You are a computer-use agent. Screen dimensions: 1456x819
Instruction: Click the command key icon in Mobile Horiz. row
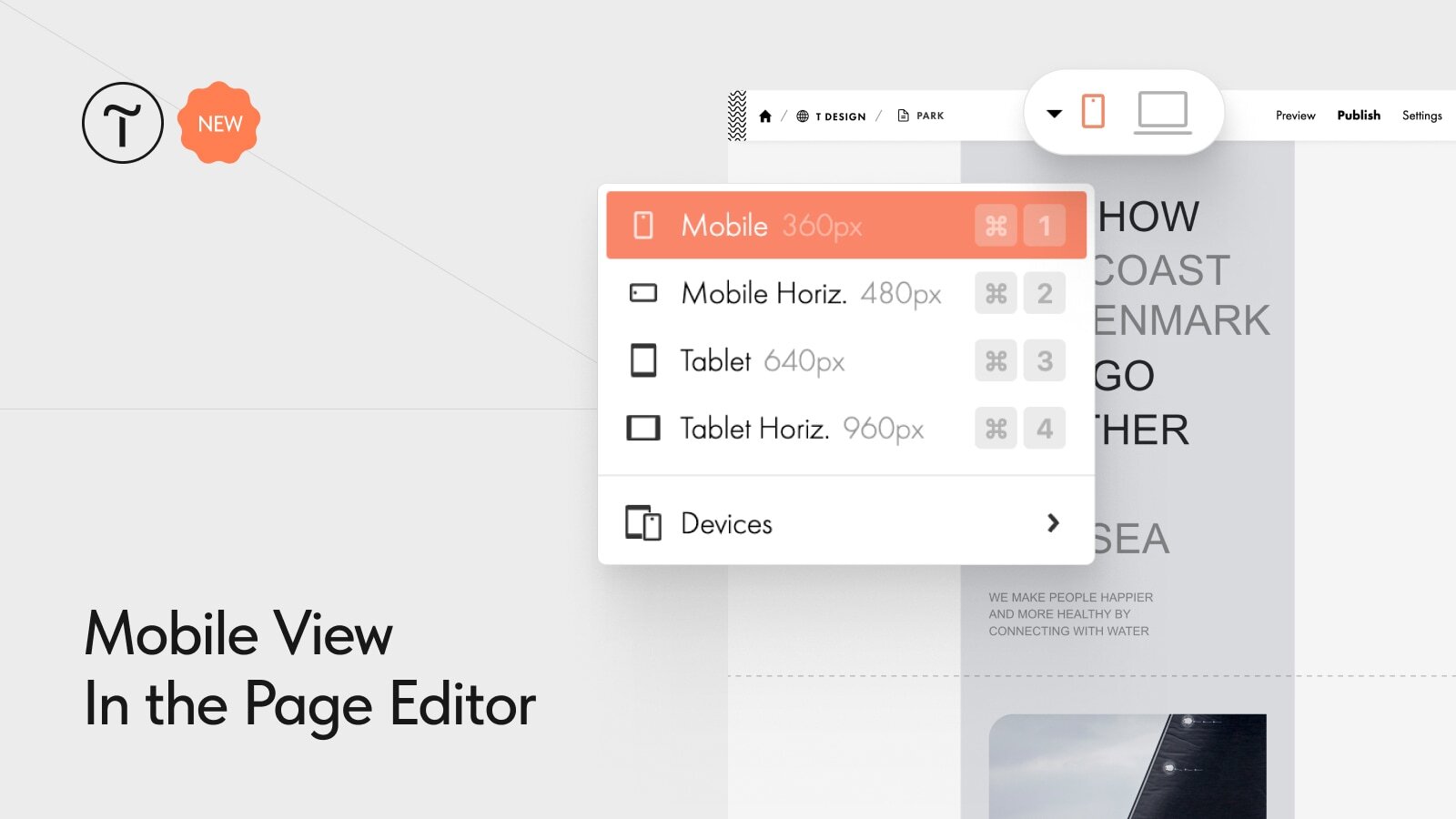click(996, 293)
